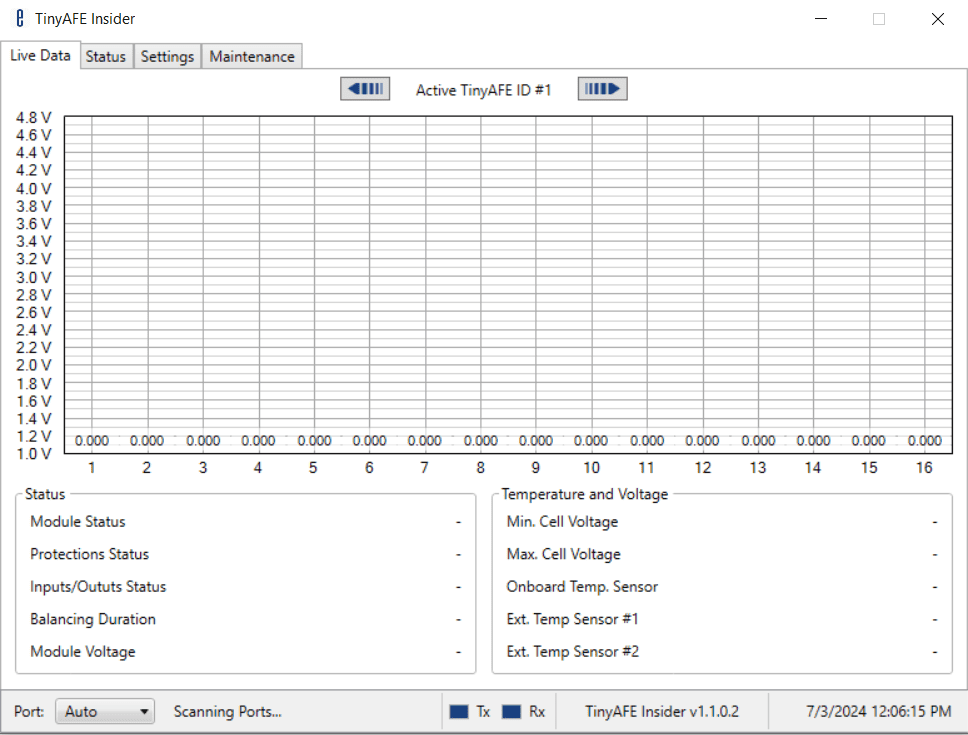Click the Protections Status label
Screen dimensions: 968x735
coord(90,554)
